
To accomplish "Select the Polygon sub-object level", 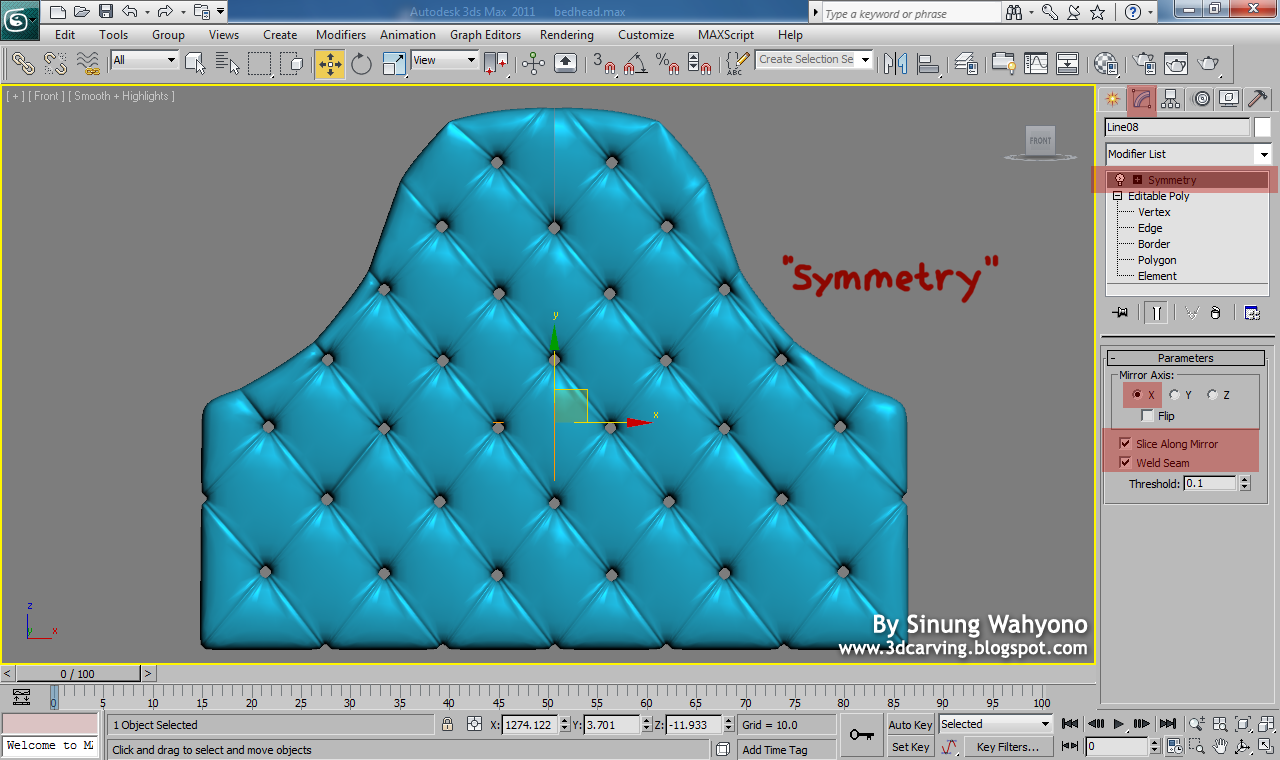I will (x=1157, y=260).
